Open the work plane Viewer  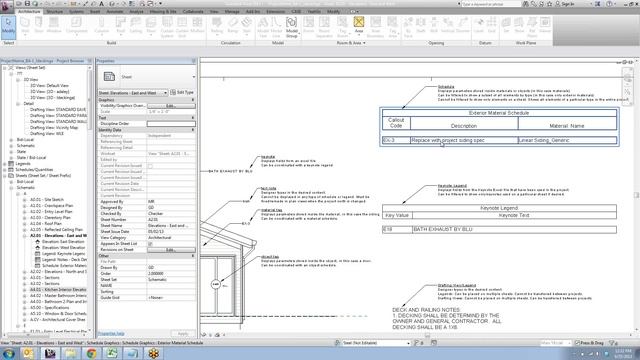545,25
